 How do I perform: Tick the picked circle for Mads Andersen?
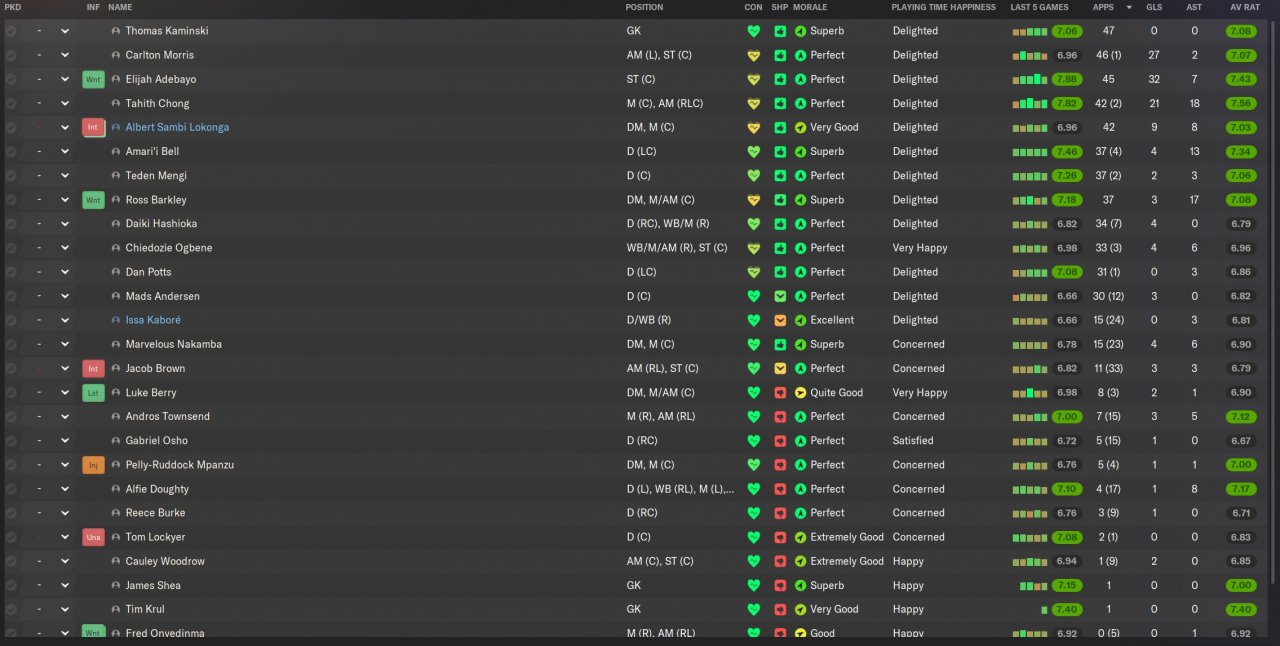pyautogui.click(x=11, y=296)
